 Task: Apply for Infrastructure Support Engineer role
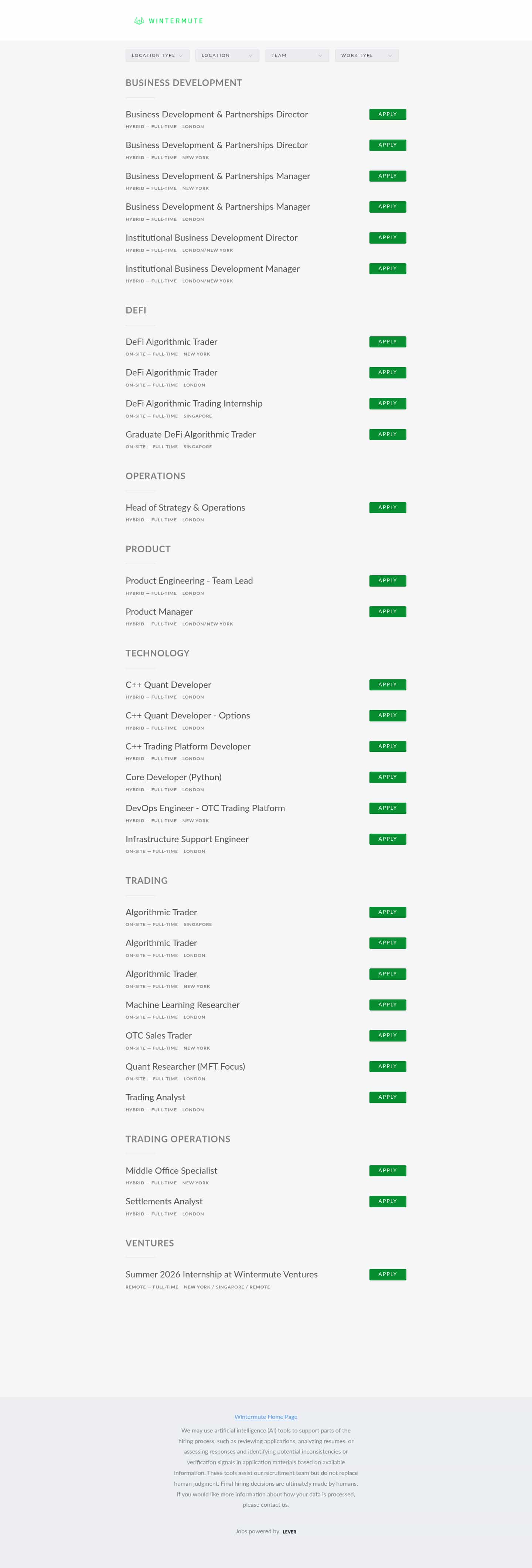click(388, 840)
